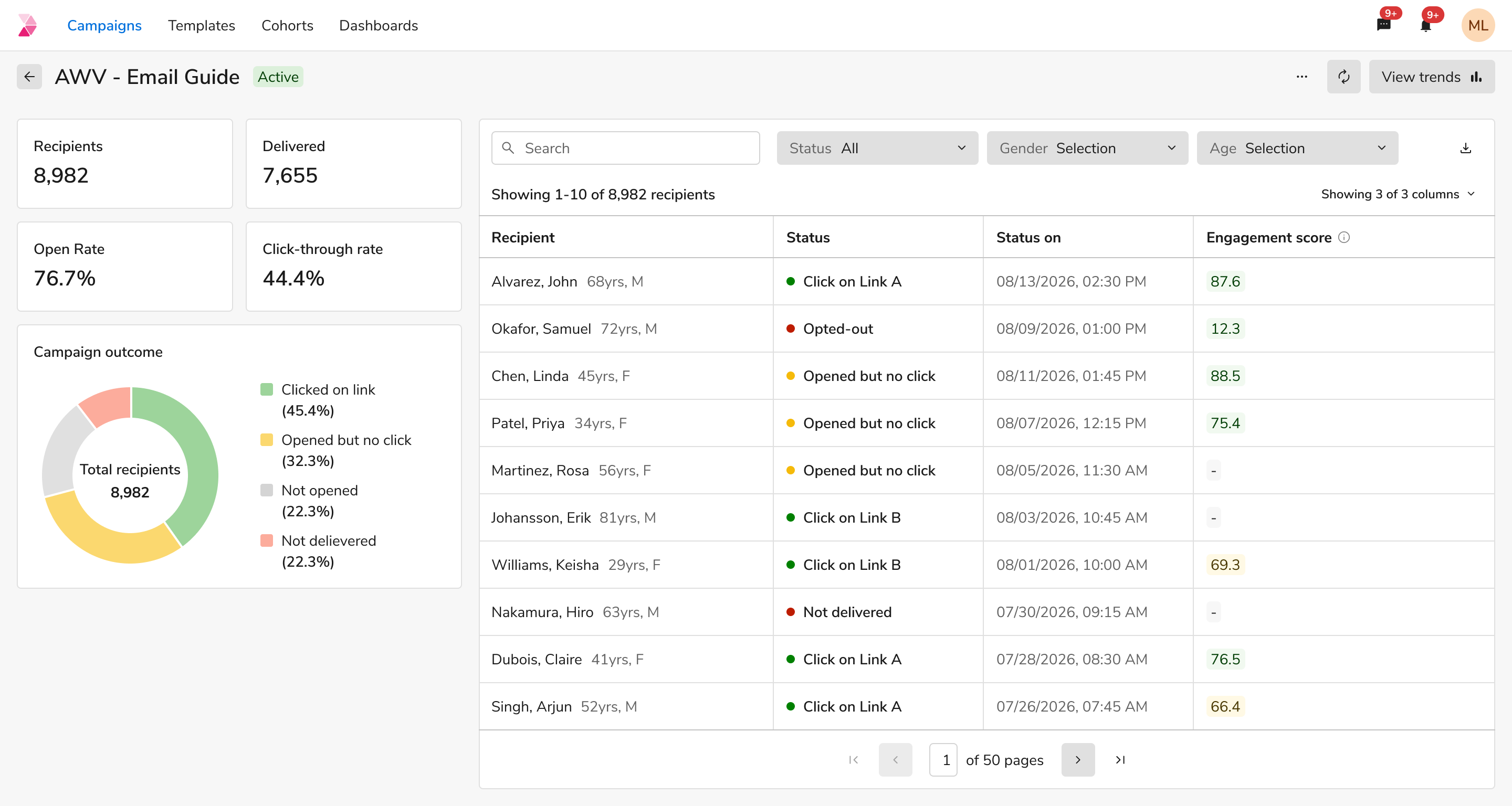Select recipient Okafor, Samuel
Screen dimensions: 1512x806
point(541,328)
